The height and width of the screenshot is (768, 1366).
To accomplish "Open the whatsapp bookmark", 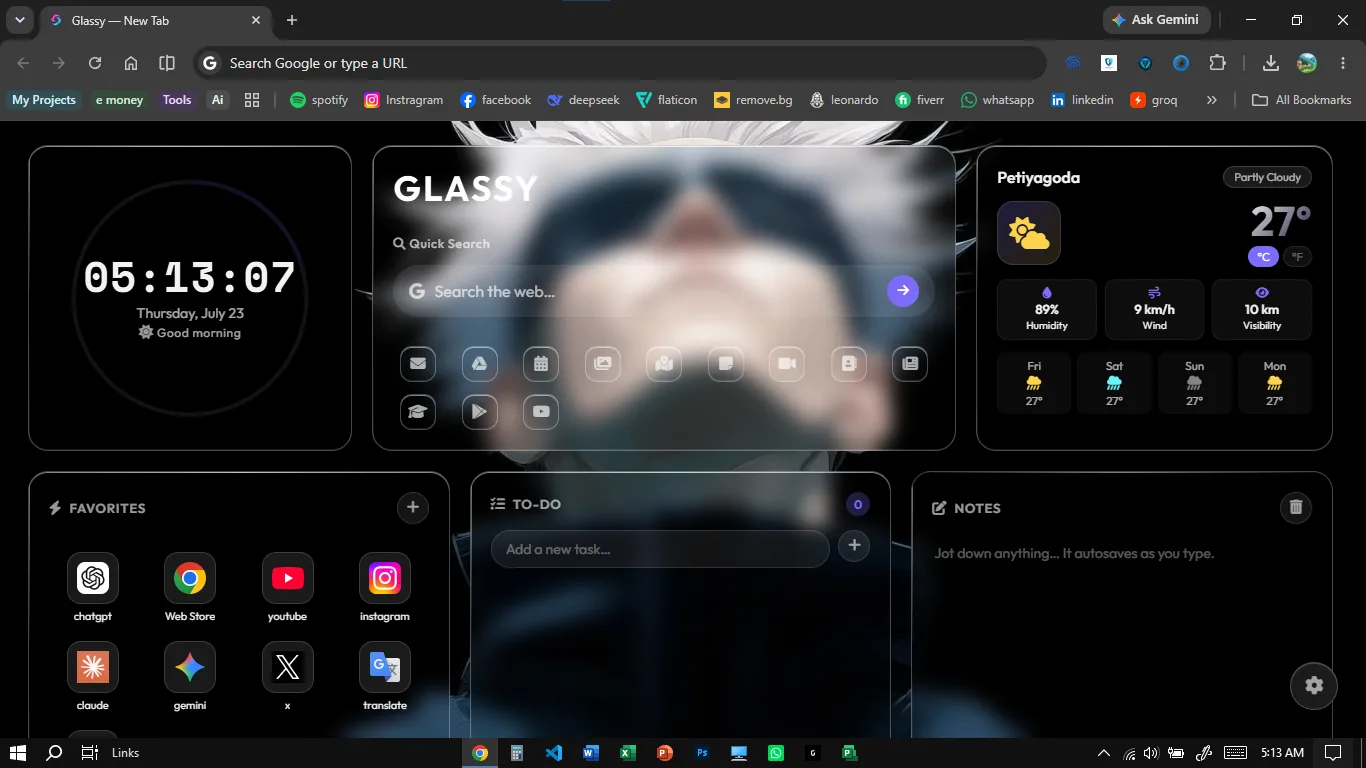I will [998, 100].
